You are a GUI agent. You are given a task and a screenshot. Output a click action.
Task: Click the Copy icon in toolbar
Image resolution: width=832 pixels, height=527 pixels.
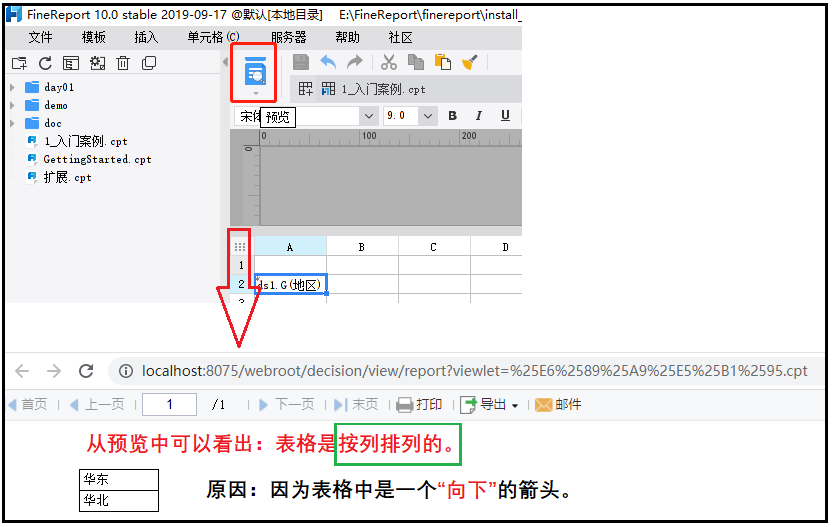(416, 62)
